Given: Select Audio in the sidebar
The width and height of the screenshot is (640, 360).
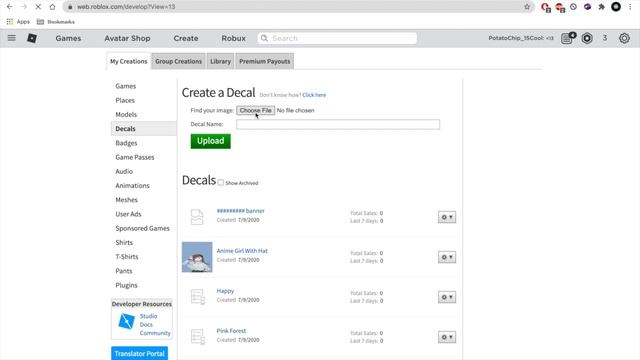Looking at the screenshot, I should point(124,171).
